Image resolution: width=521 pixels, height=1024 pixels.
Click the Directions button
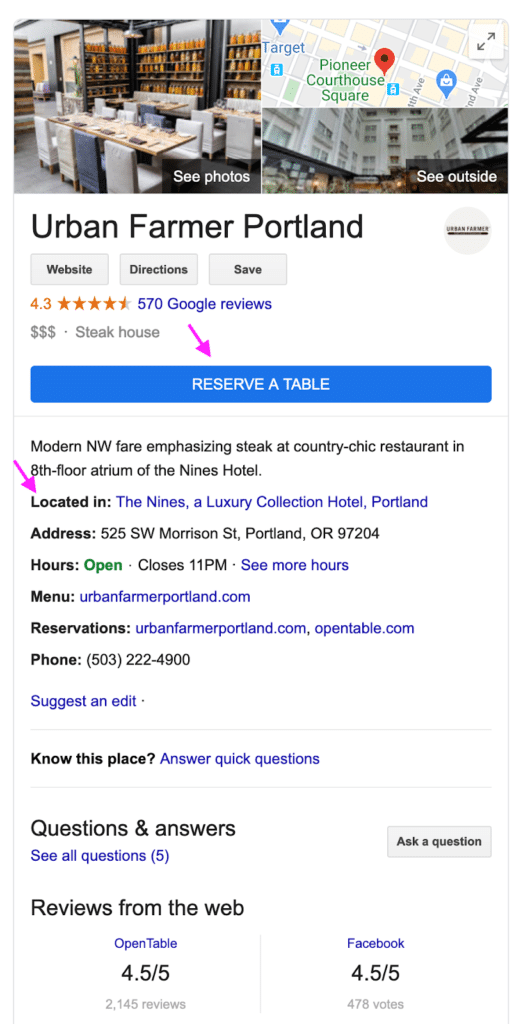coord(159,269)
